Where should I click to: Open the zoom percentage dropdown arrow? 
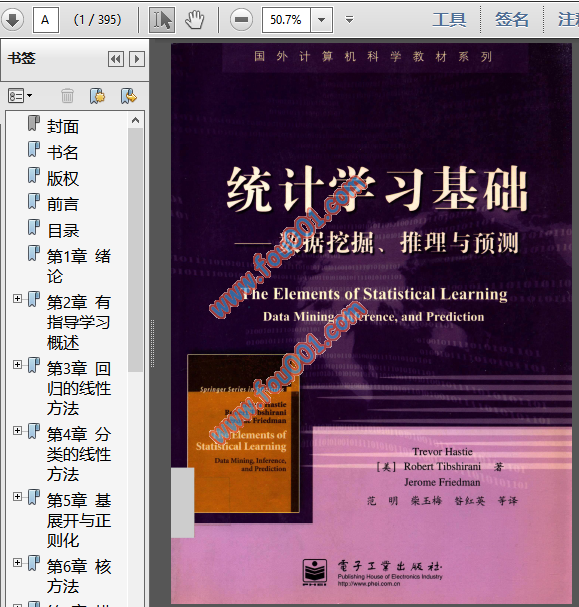[322, 19]
